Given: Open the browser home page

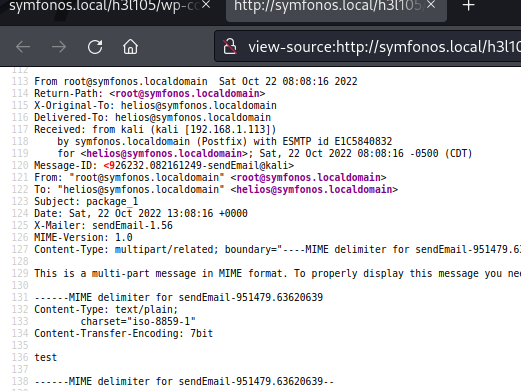Looking at the screenshot, I should (130, 47).
